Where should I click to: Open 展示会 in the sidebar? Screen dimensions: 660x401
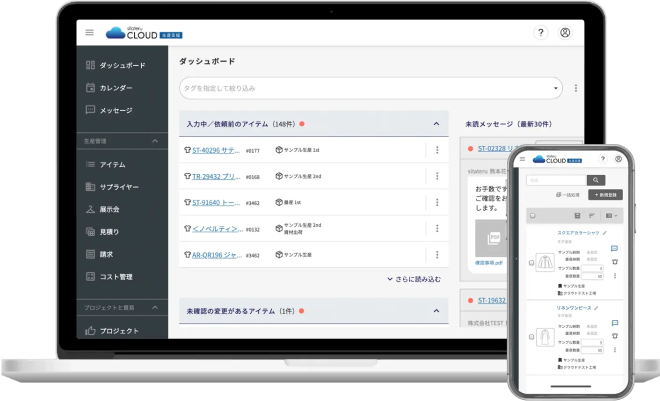[103, 209]
